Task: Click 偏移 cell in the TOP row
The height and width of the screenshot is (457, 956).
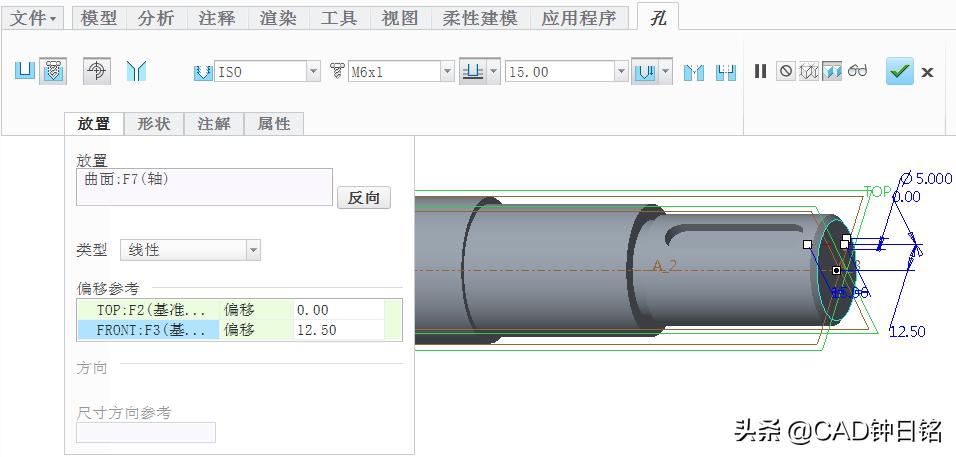Action: pyautogui.click(x=256, y=310)
